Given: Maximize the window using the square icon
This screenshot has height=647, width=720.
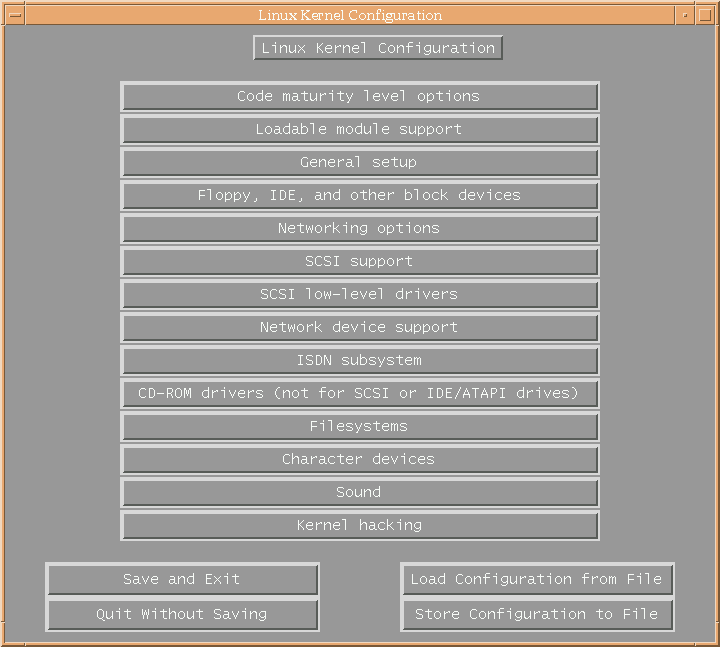Looking at the screenshot, I should 705,15.
